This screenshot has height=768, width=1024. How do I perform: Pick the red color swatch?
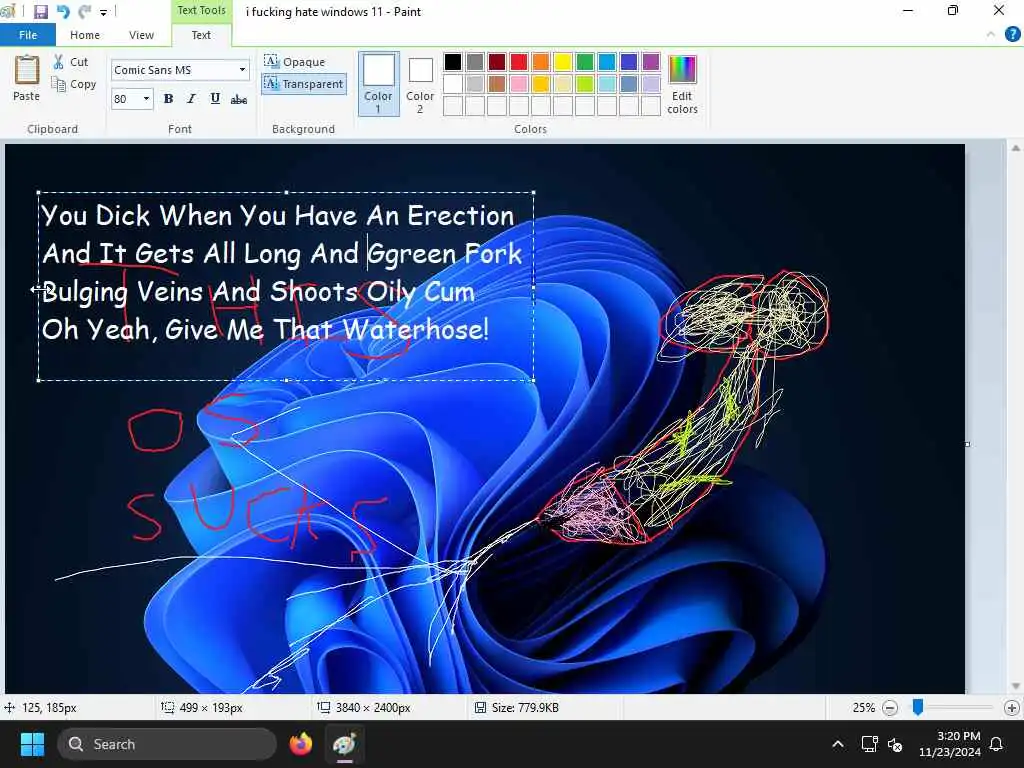[x=519, y=62]
